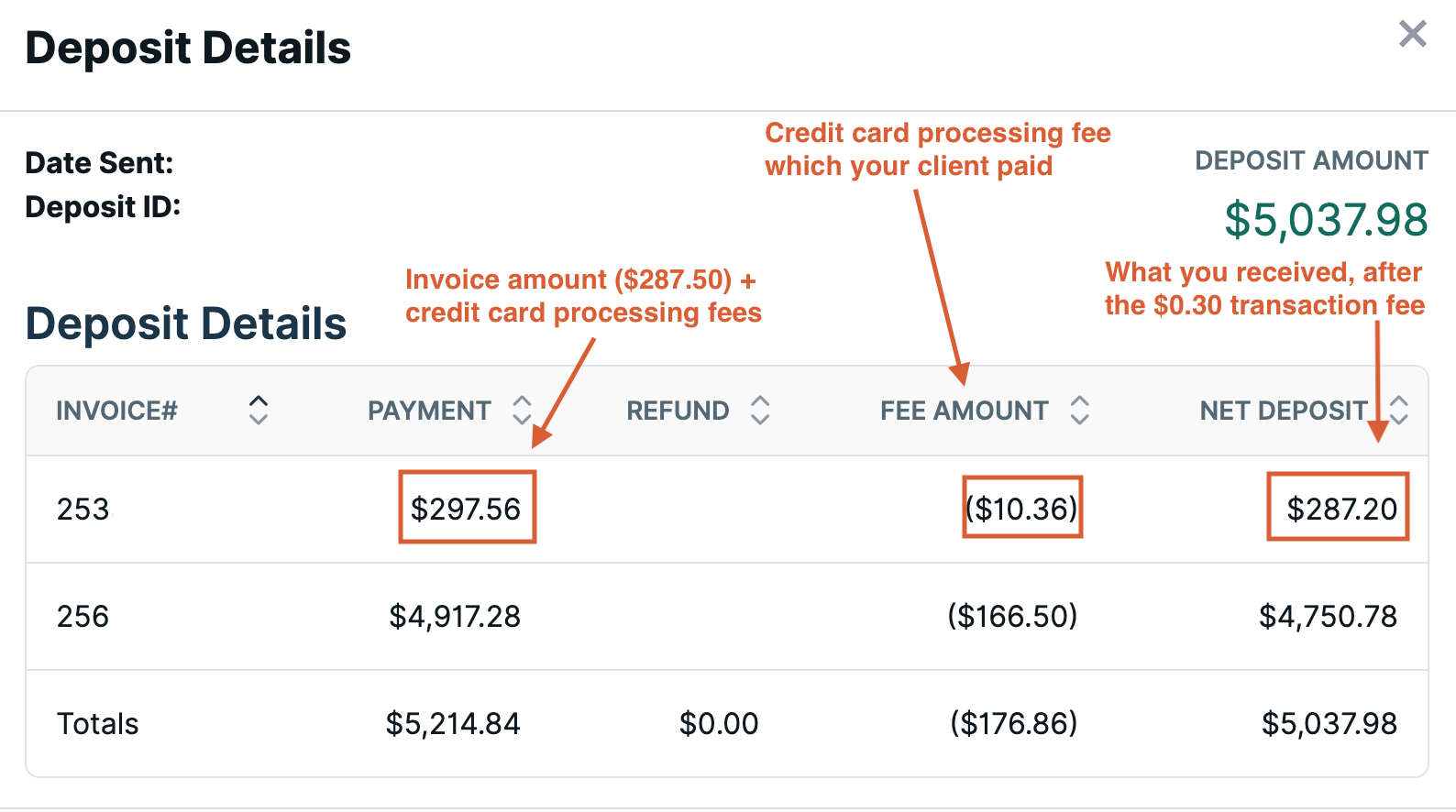The height and width of the screenshot is (812, 1456).
Task: Select the PAYMENT column header
Action: pos(429,411)
